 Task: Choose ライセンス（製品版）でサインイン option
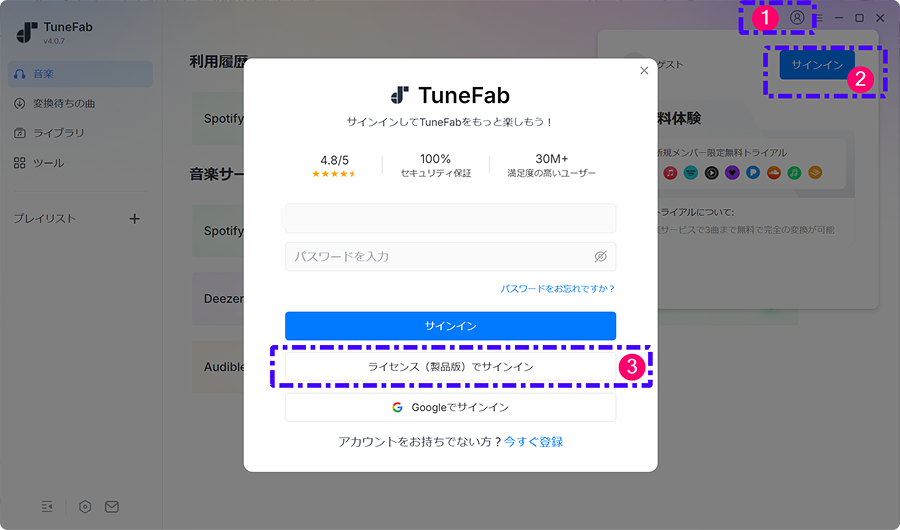(x=451, y=366)
